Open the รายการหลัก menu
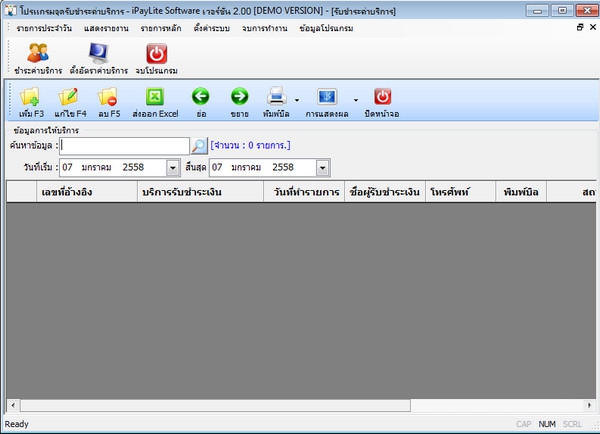600x434 pixels. tap(161, 28)
